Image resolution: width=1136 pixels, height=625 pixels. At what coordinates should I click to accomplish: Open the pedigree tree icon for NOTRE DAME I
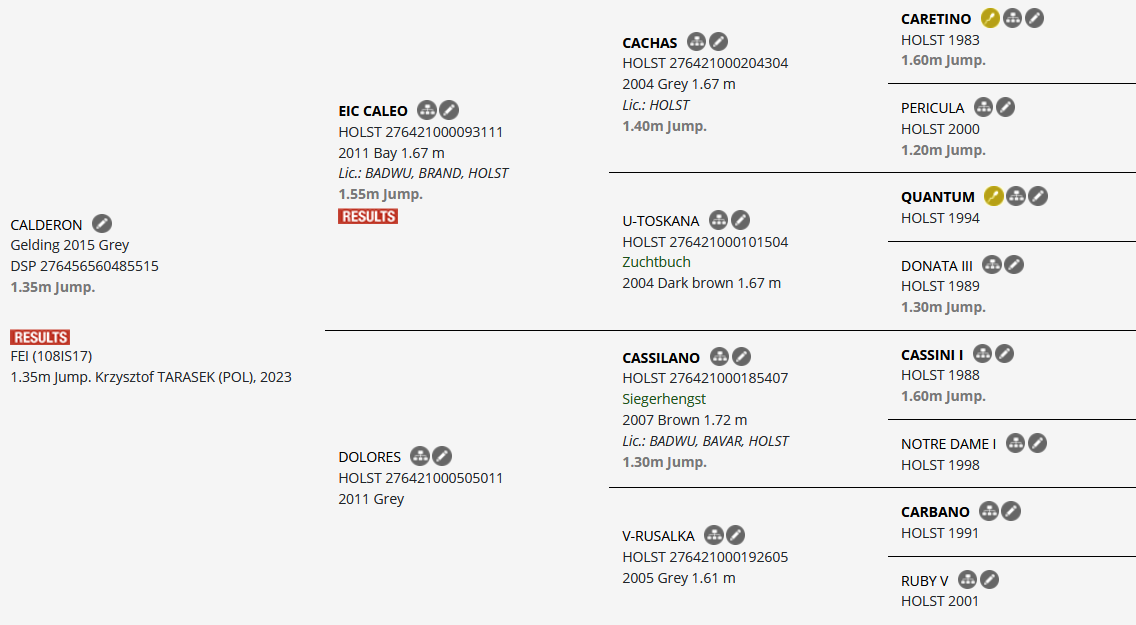tap(1015, 443)
